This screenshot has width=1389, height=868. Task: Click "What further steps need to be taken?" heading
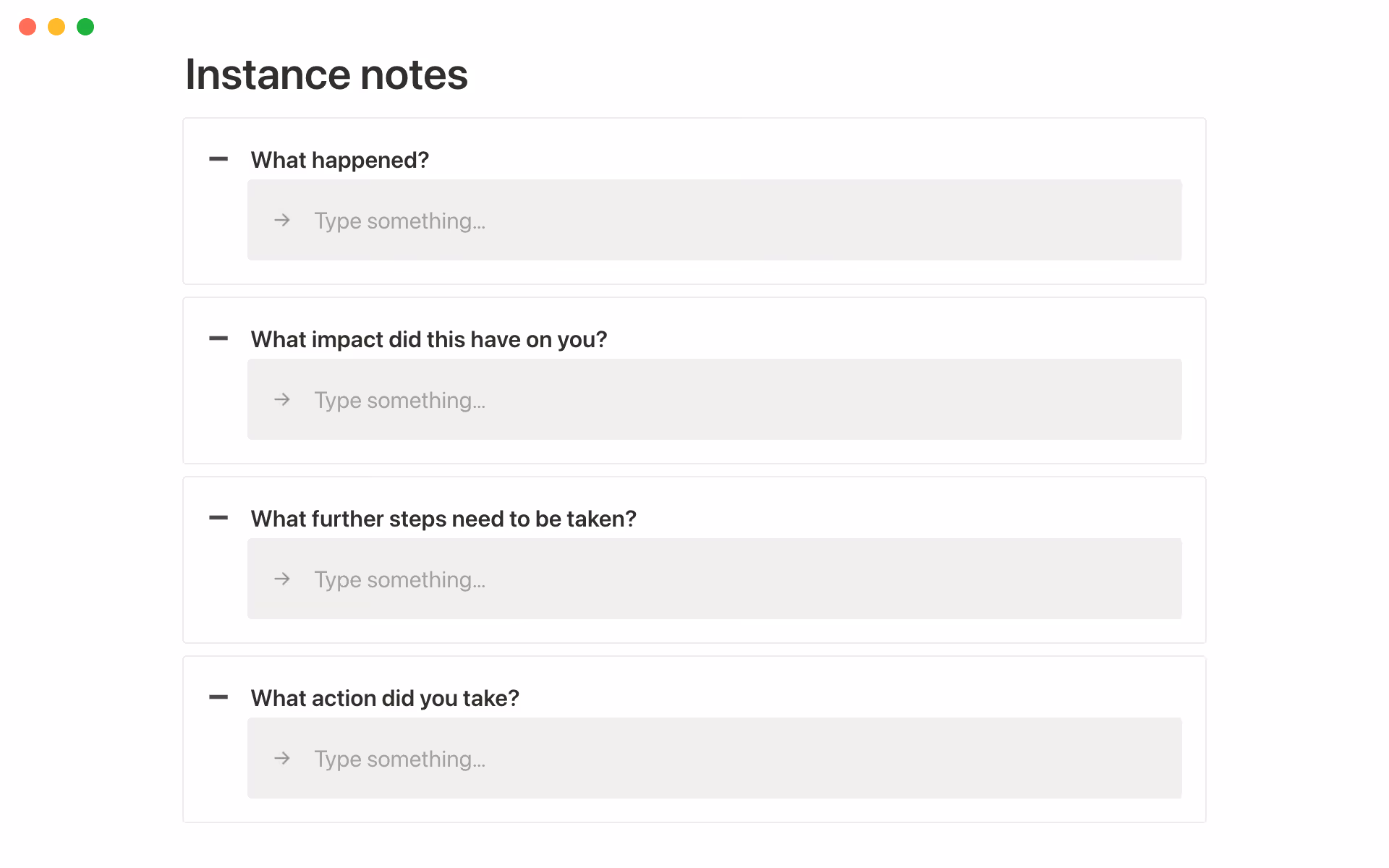(443, 519)
